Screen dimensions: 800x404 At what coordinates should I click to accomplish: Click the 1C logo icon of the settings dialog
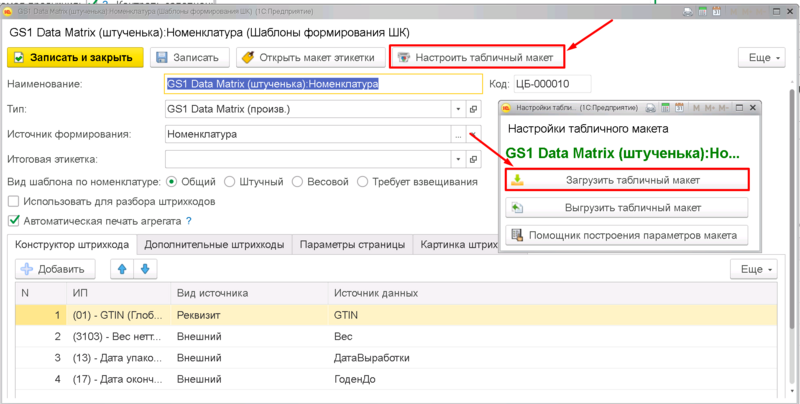pos(507,108)
